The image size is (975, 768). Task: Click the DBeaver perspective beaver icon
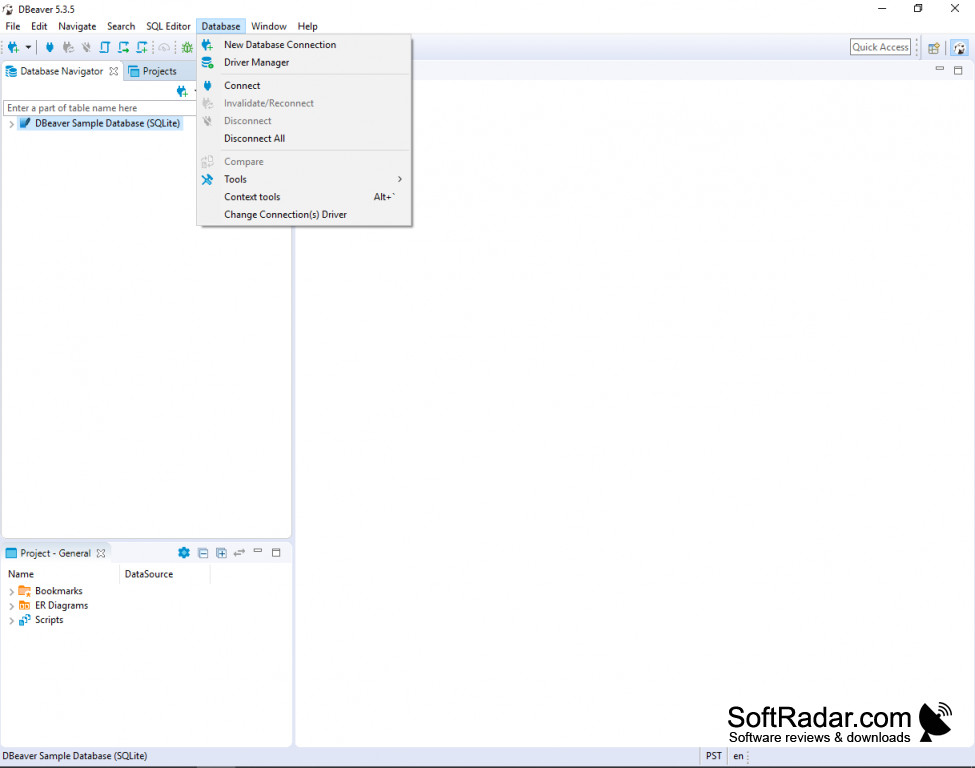tap(959, 48)
